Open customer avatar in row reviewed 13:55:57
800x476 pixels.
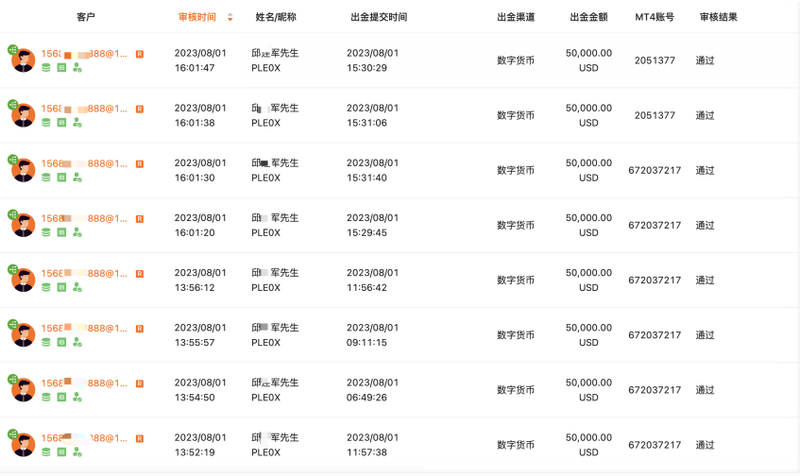click(x=23, y=335)
